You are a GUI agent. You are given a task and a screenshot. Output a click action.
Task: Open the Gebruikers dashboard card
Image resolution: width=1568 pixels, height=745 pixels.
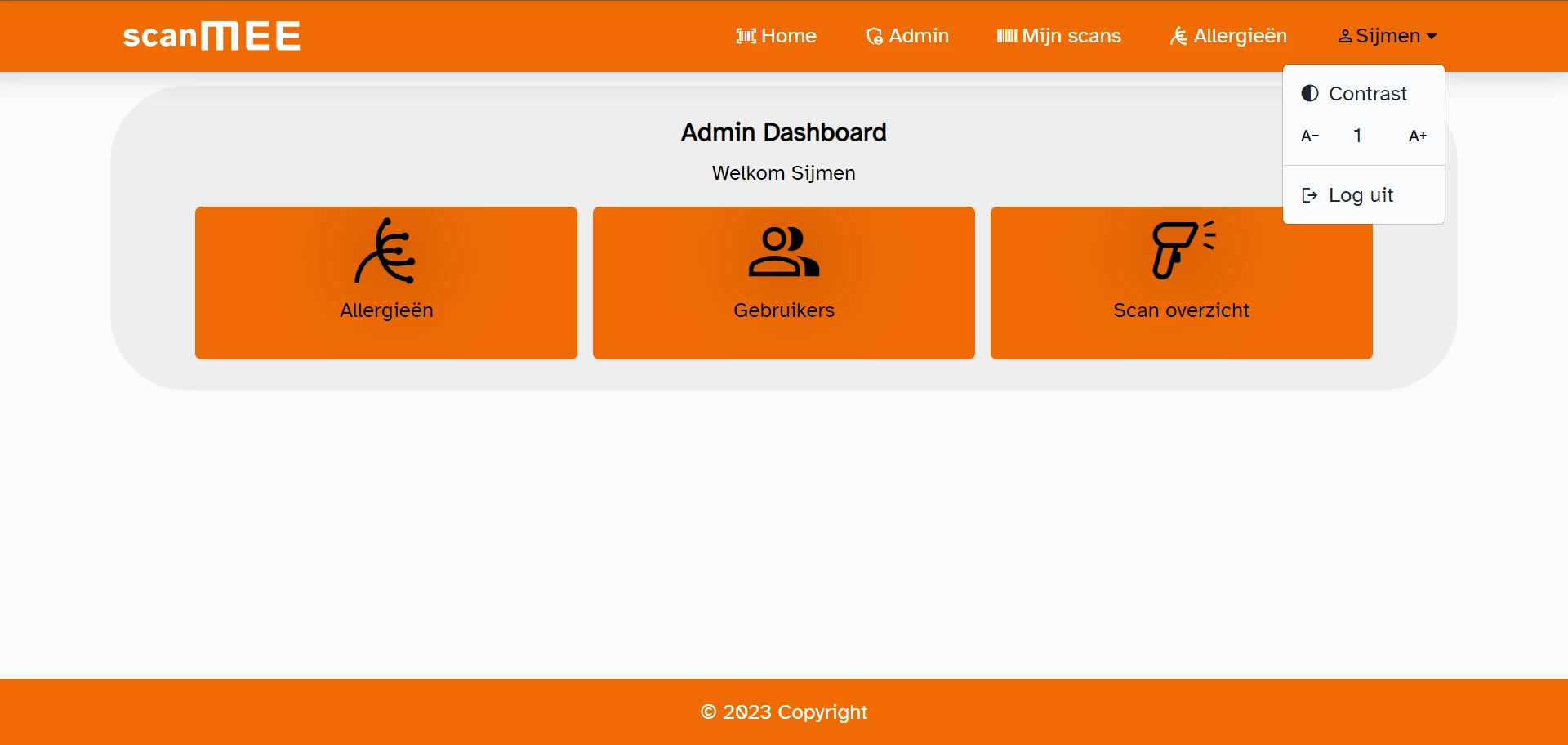(x=783, y=283)
